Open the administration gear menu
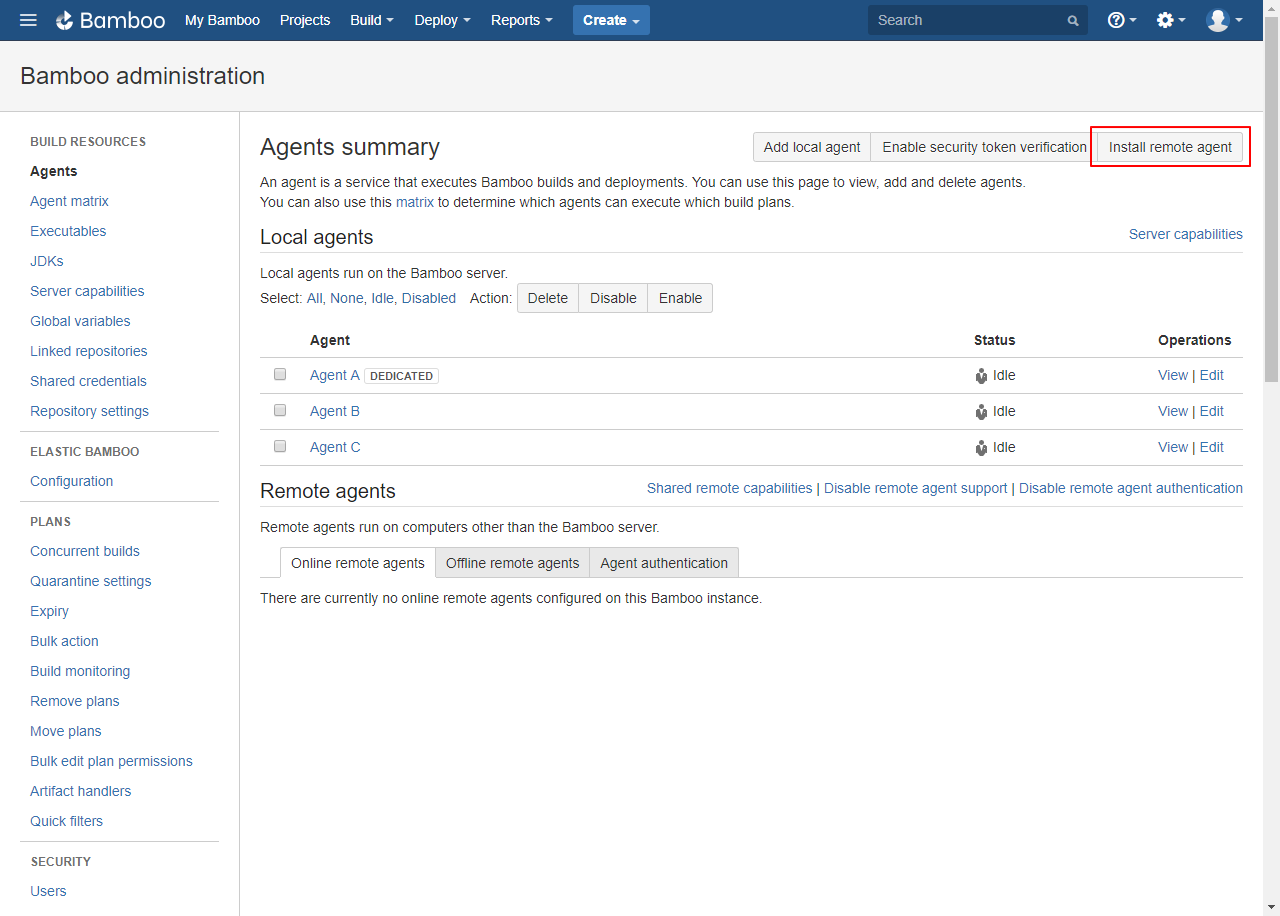The image size is (1280, 916). tap(1170, 20)
